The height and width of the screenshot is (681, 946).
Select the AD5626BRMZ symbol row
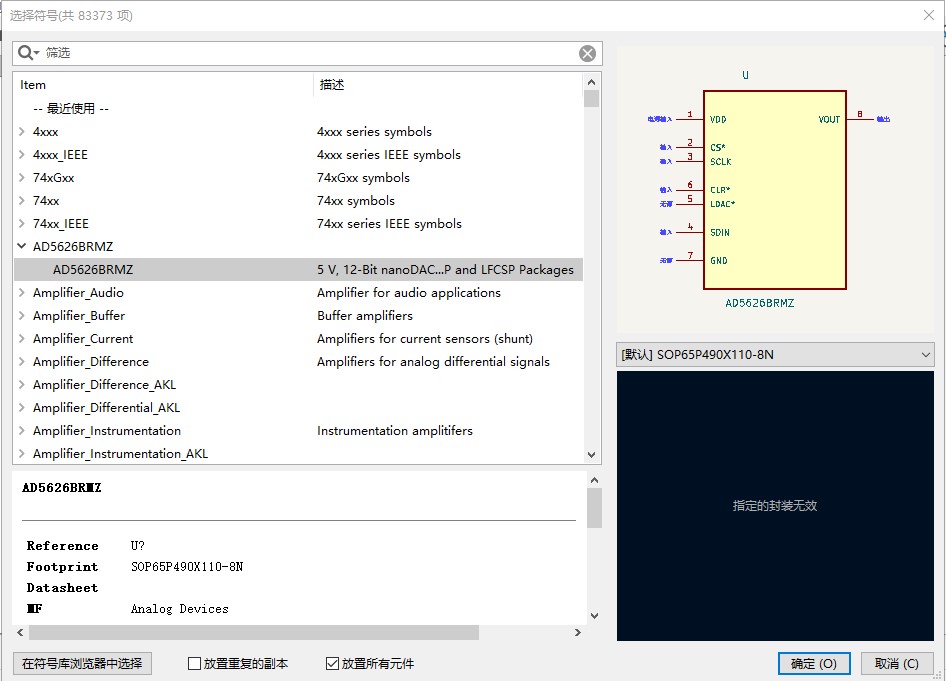[x=299, y=270]
